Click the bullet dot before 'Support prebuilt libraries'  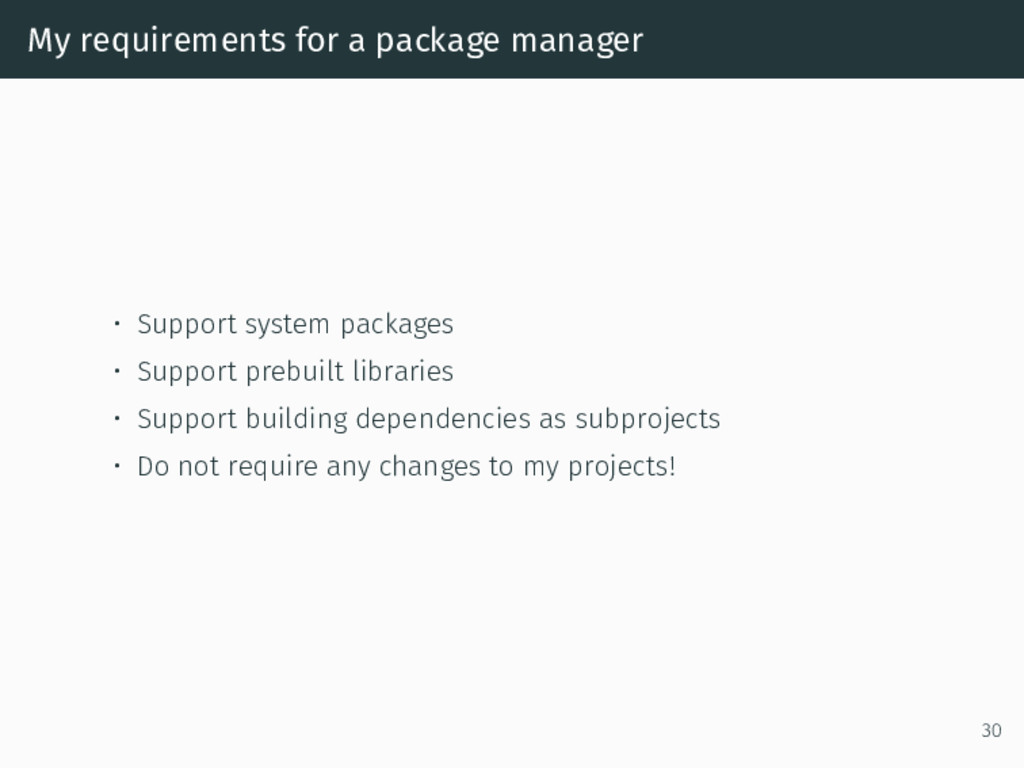(117, 371)
